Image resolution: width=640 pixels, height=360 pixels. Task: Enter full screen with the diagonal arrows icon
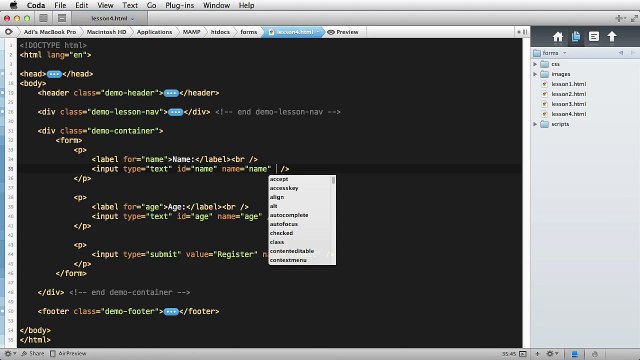coord(634,18)
